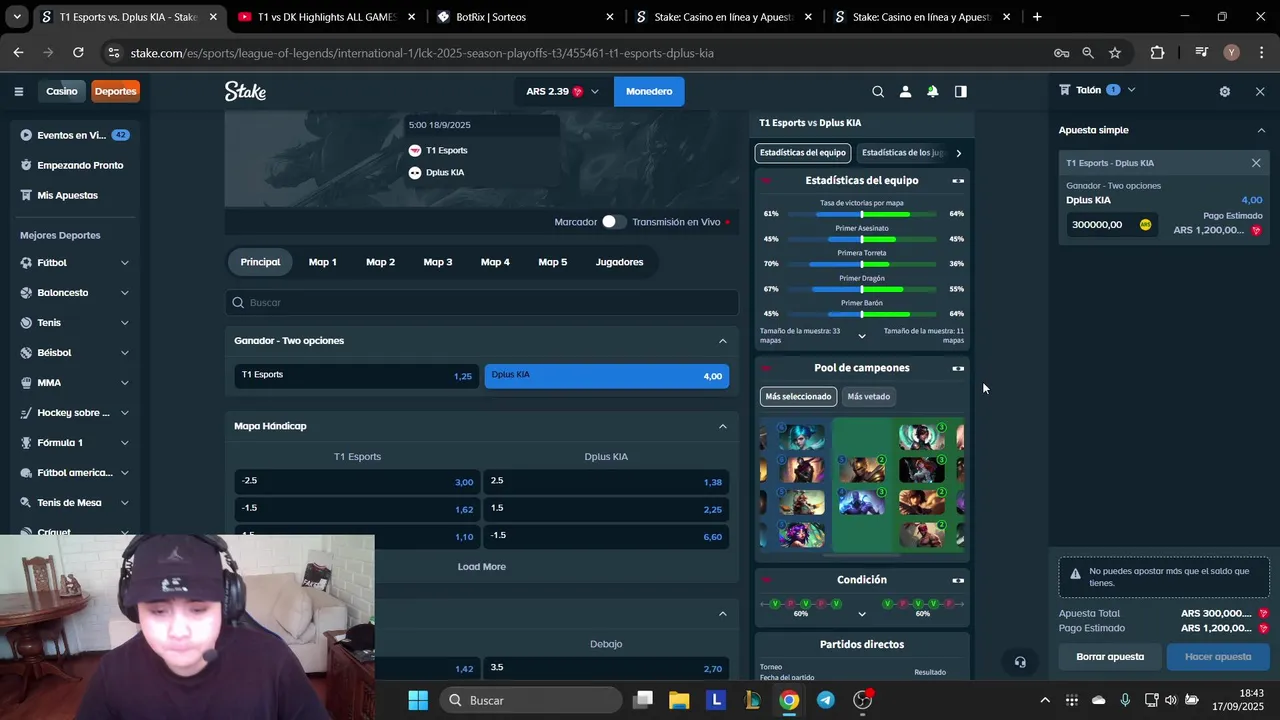Remove the T1 Esports - Dplus KIA bet

coord(1256,163)
